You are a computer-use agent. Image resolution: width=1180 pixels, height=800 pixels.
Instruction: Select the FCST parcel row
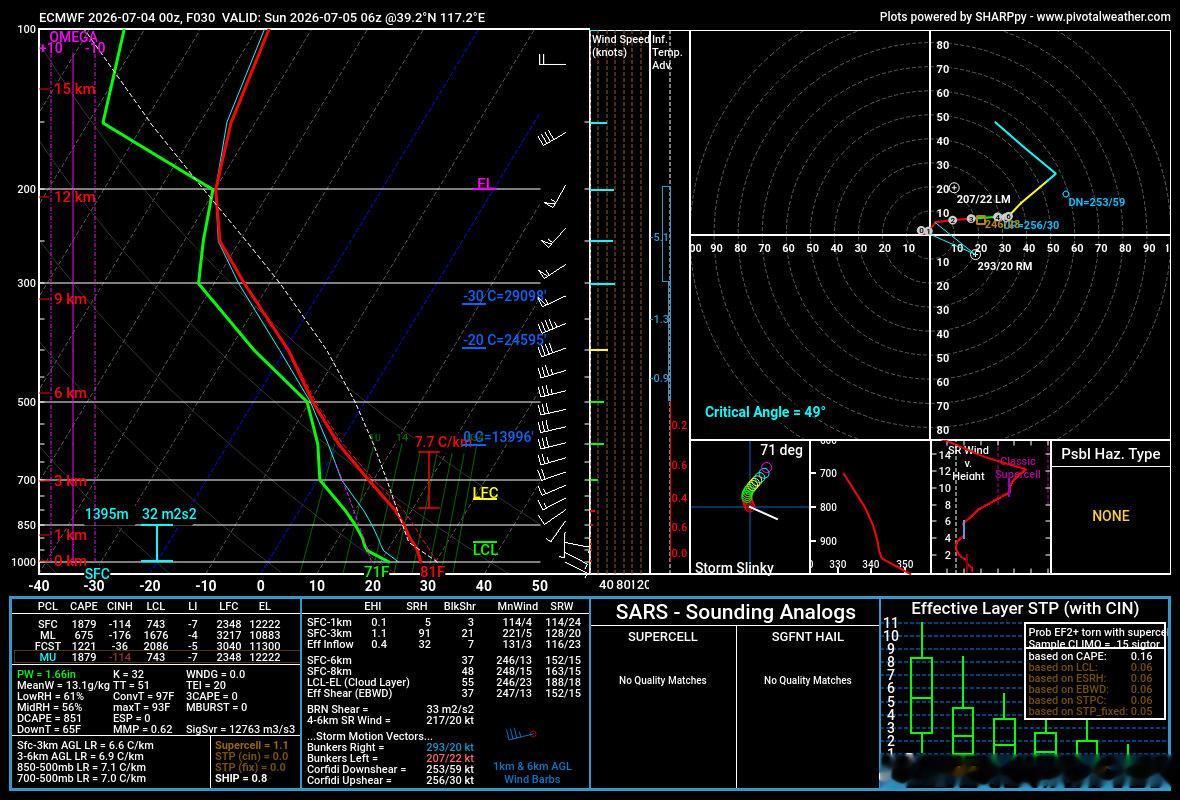click(x=156, y=646)
